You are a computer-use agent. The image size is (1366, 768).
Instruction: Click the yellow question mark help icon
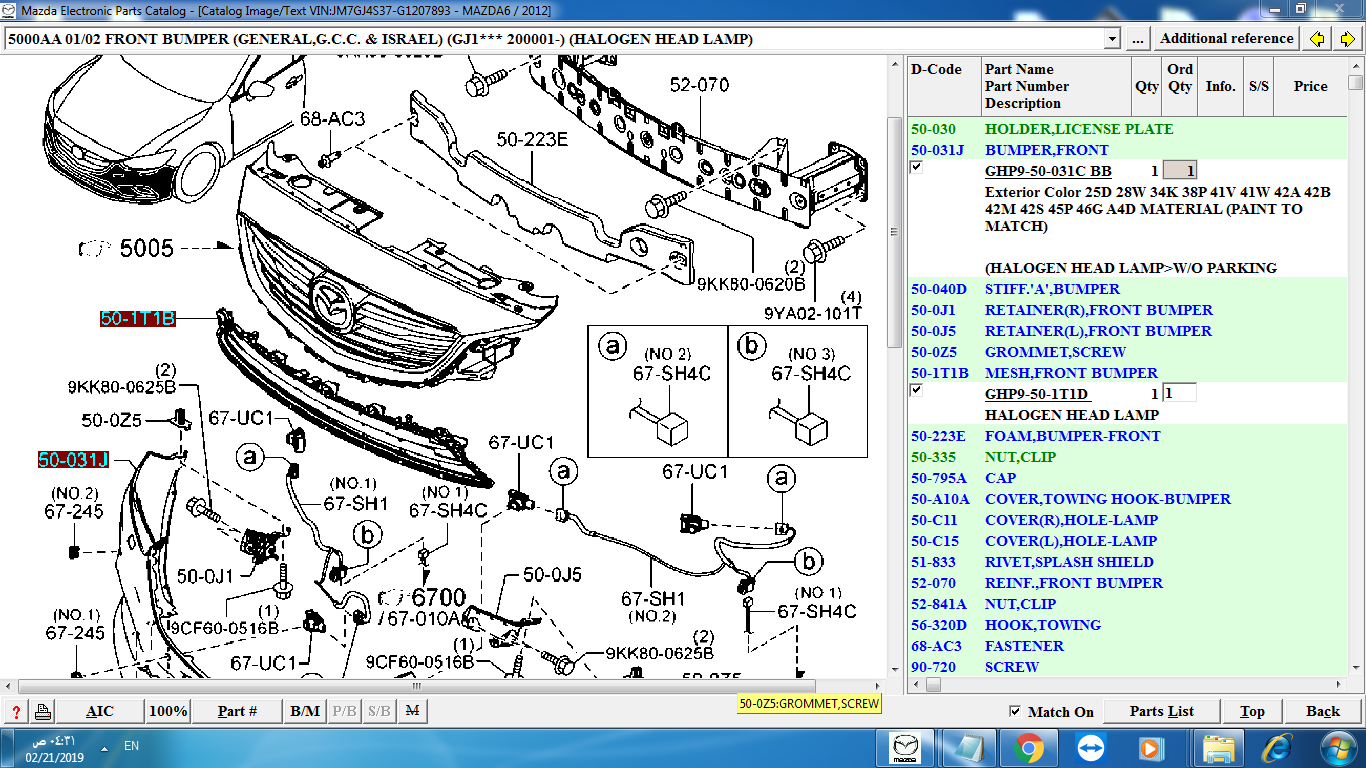click(17, 711)
